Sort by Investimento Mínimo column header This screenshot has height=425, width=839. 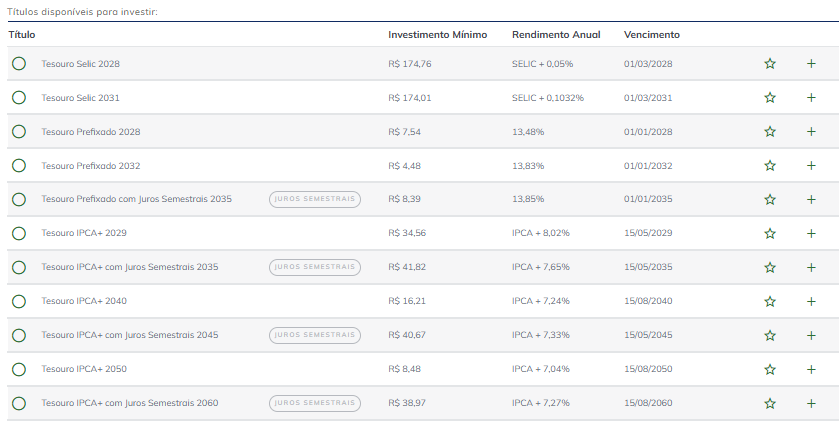[x=437, y=35]
